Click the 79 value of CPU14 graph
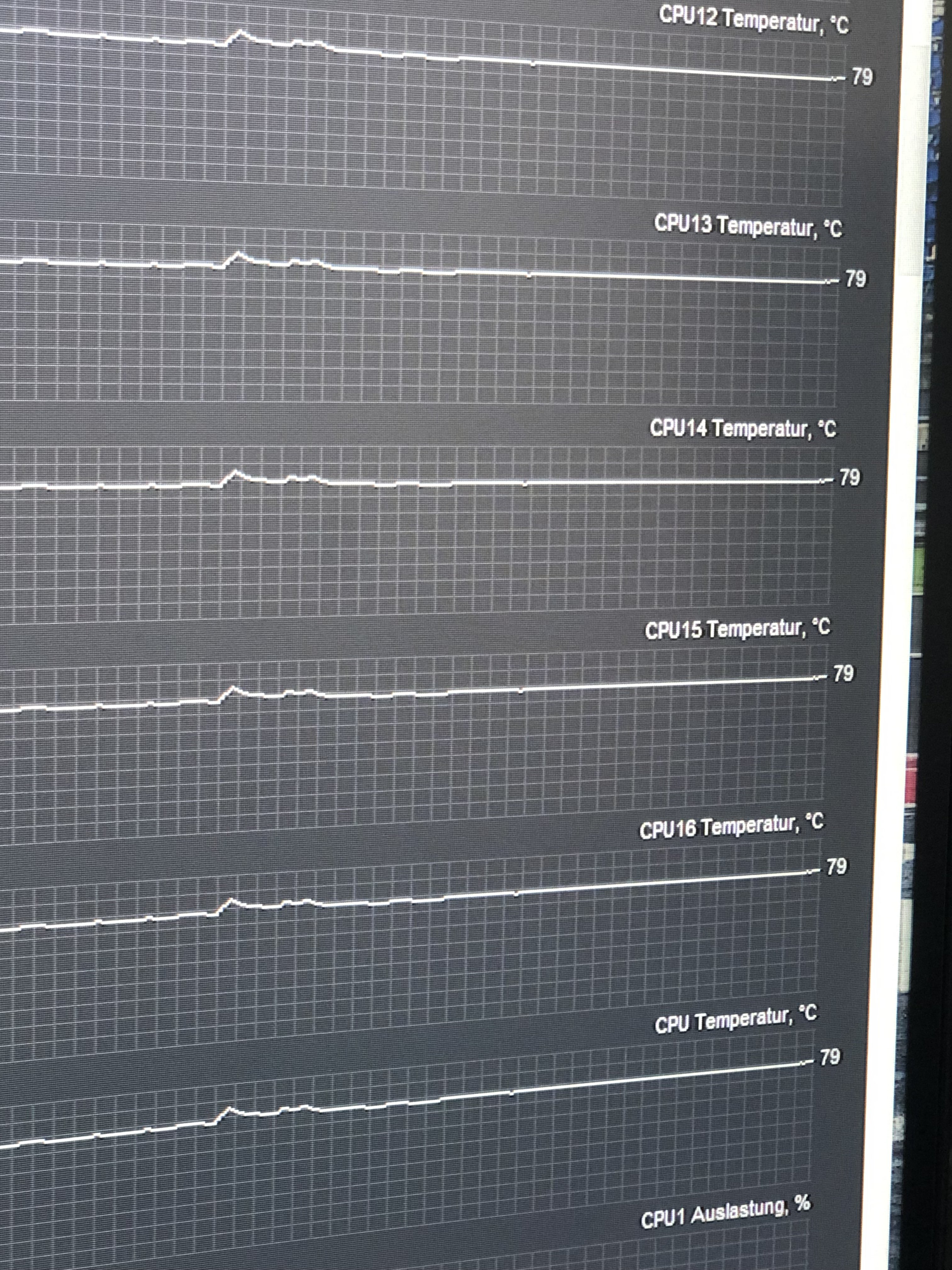The image size is (952, 1270). pyautogui.click(x=850, y=478)
